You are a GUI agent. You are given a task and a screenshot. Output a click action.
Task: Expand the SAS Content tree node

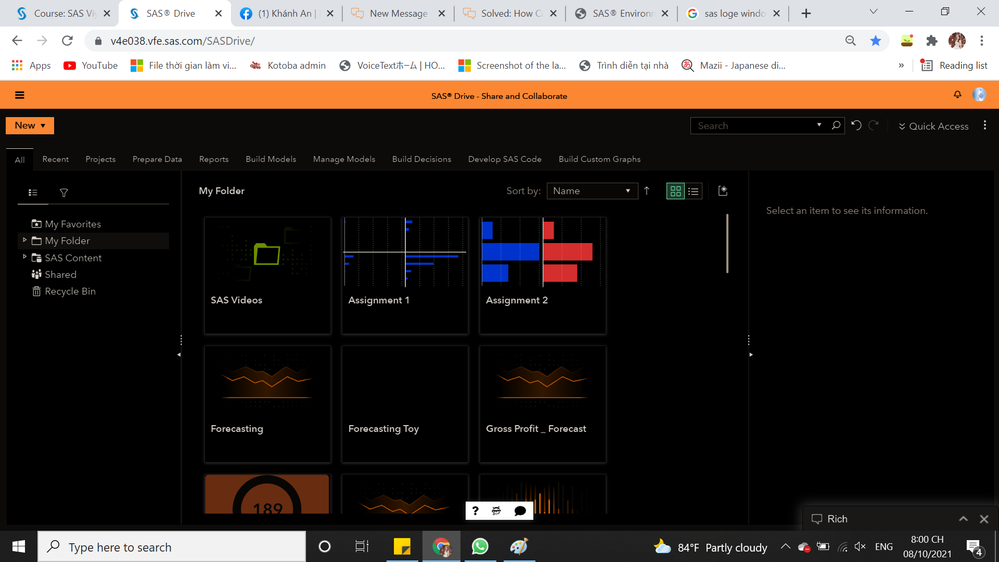click(x=24, y=257)
